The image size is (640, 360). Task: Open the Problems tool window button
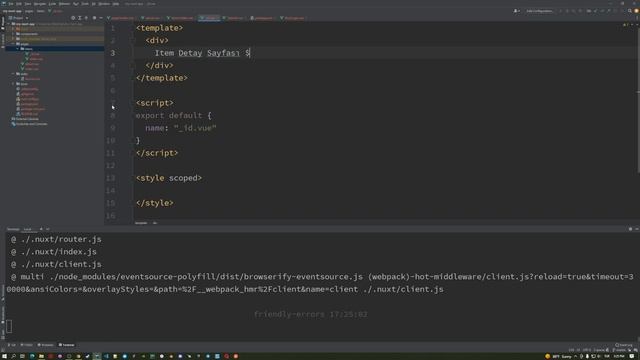tap(46, 345)
